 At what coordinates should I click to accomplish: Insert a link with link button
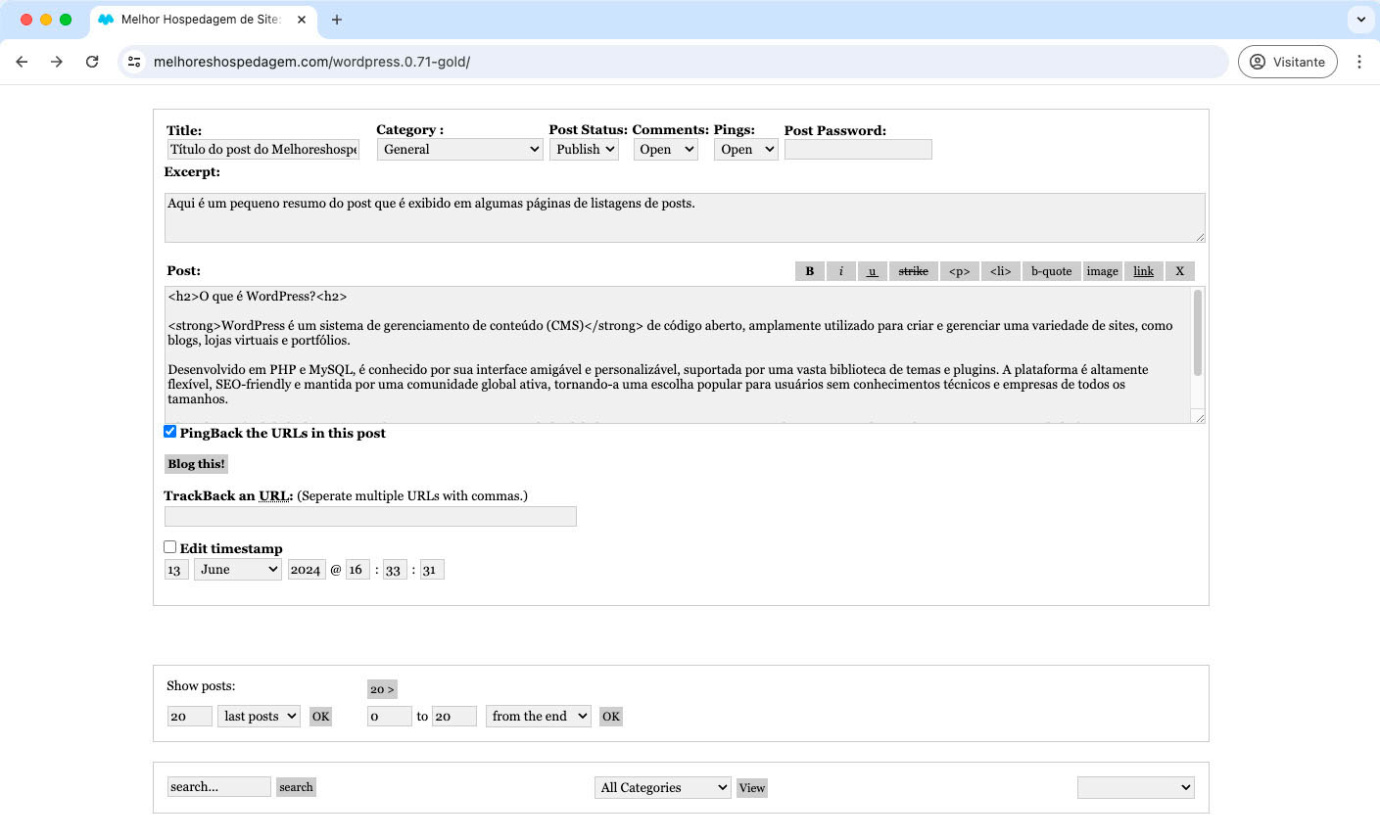coord(1143,271)
